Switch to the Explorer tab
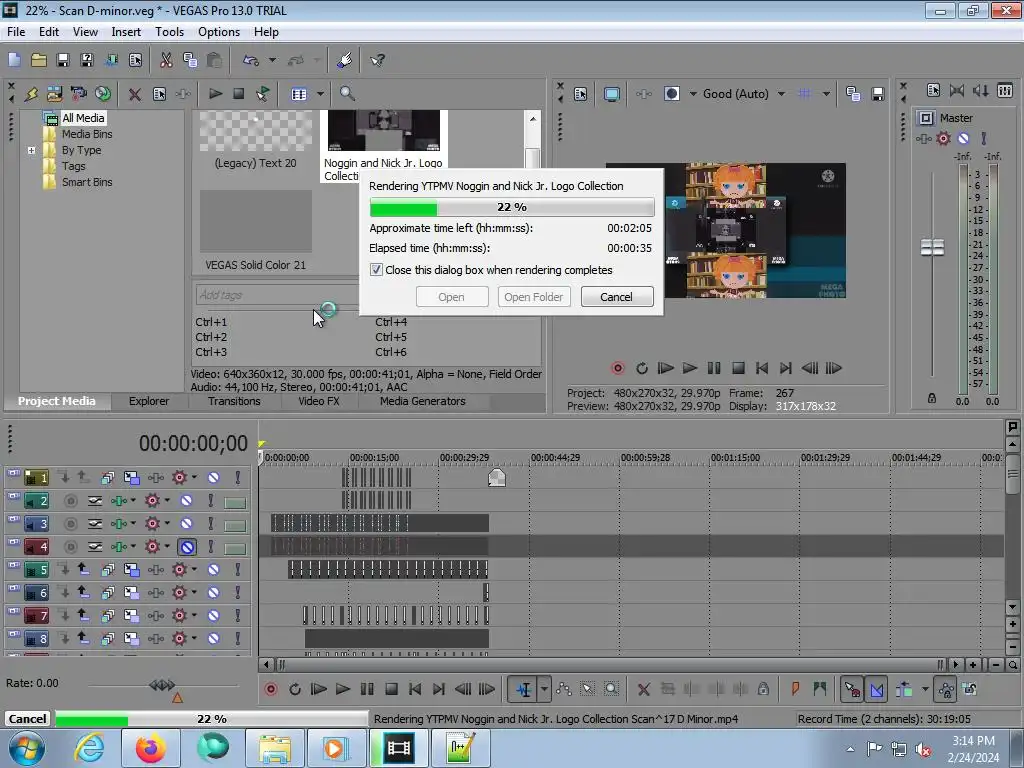This screenshot has height=768, width=1024. tap(149, 401)
